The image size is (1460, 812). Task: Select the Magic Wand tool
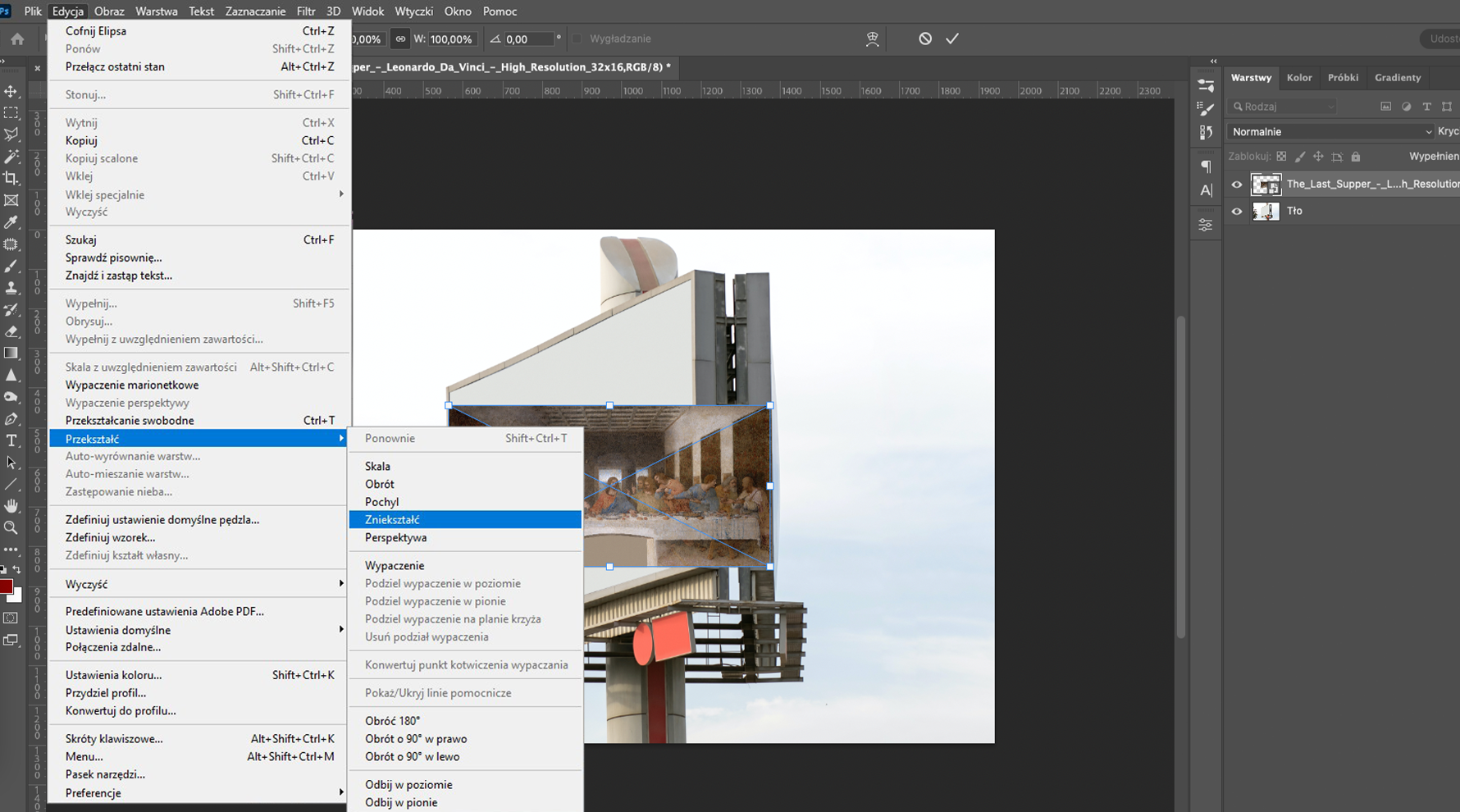pyautogui.click(x=11, y=156)
